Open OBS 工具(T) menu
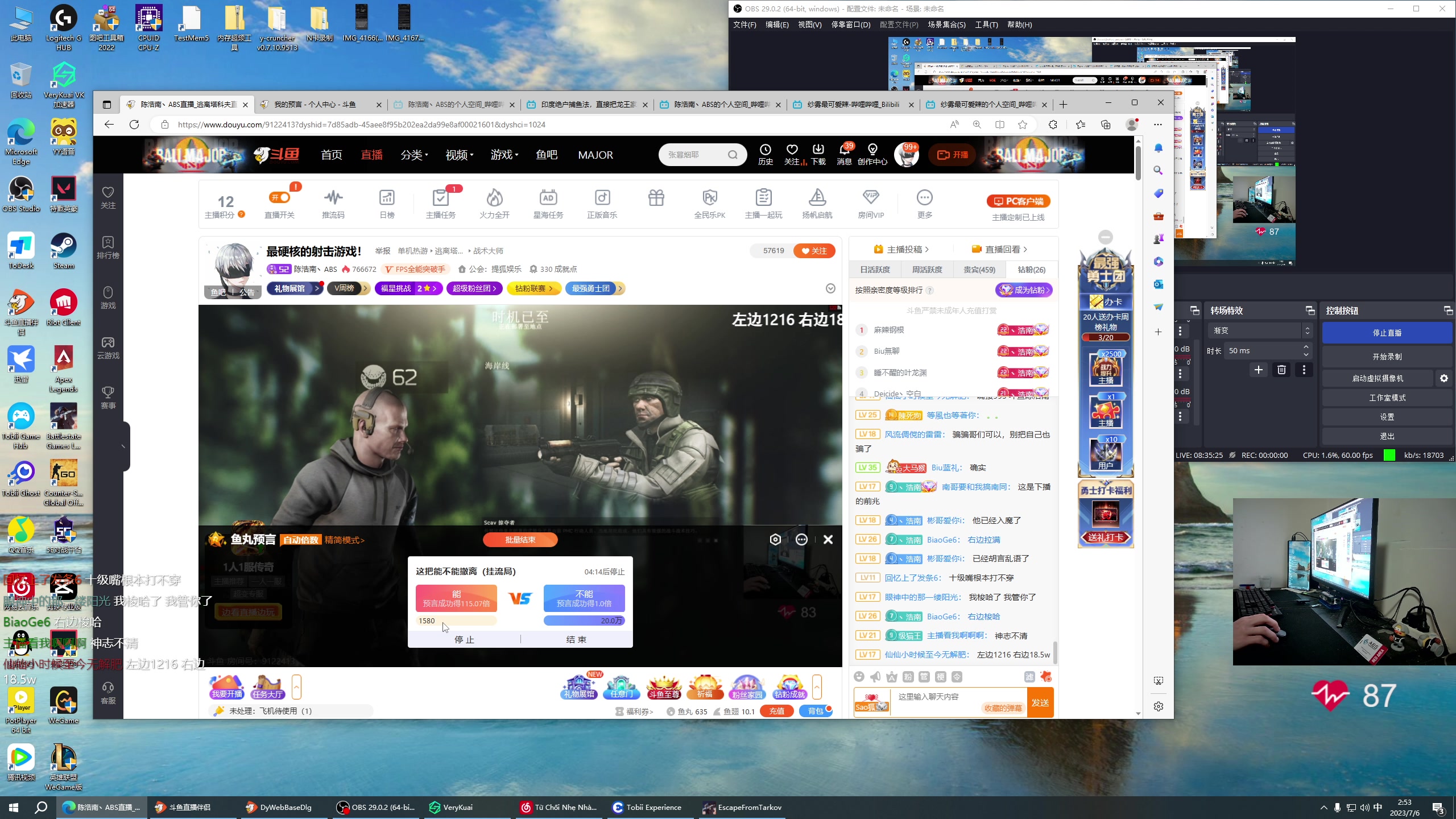The height and width of the screenshot is (819, 1456). pos(986,24)
